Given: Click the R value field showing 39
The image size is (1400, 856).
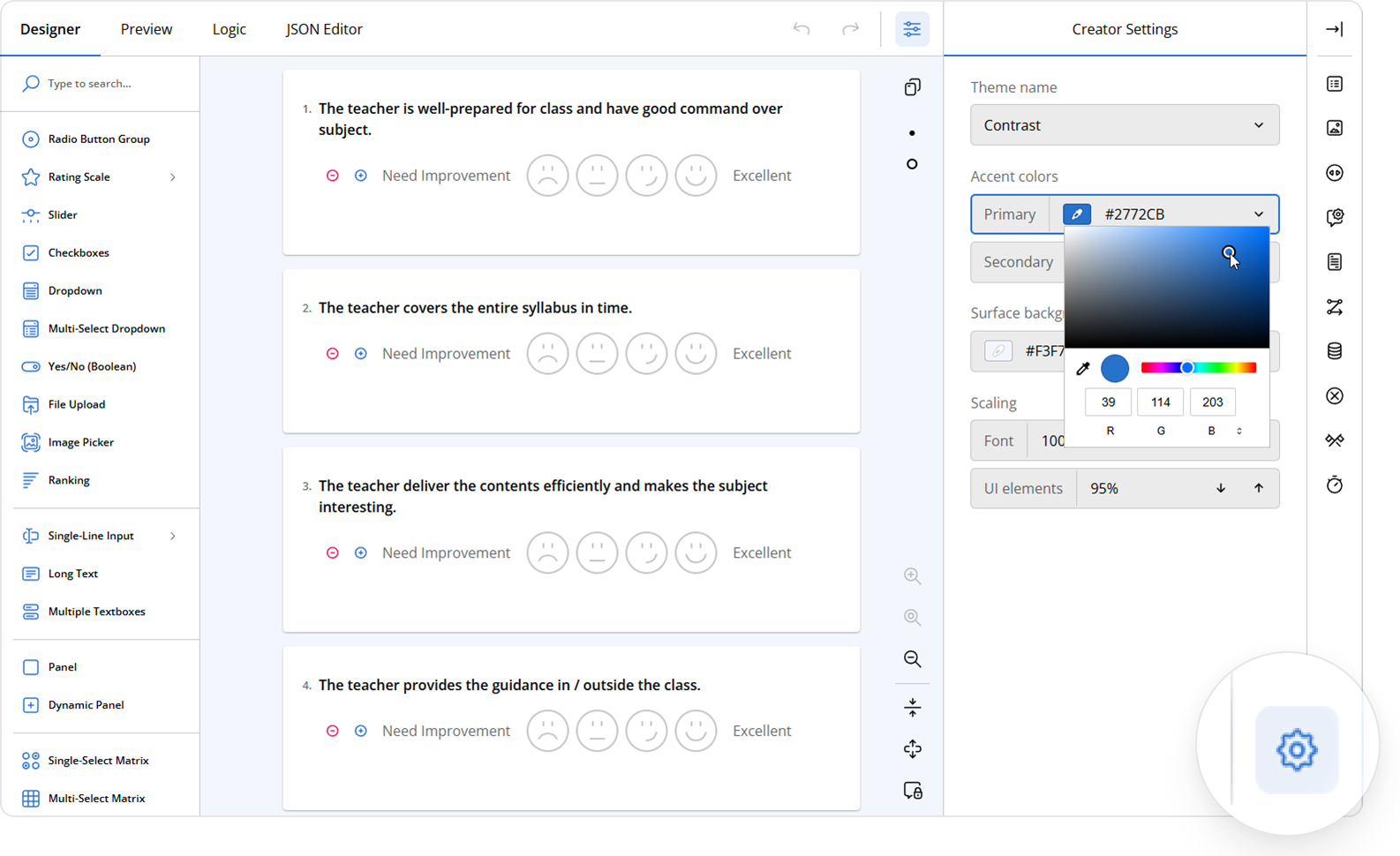Looking at the screenshot, I should [1109, 402].
